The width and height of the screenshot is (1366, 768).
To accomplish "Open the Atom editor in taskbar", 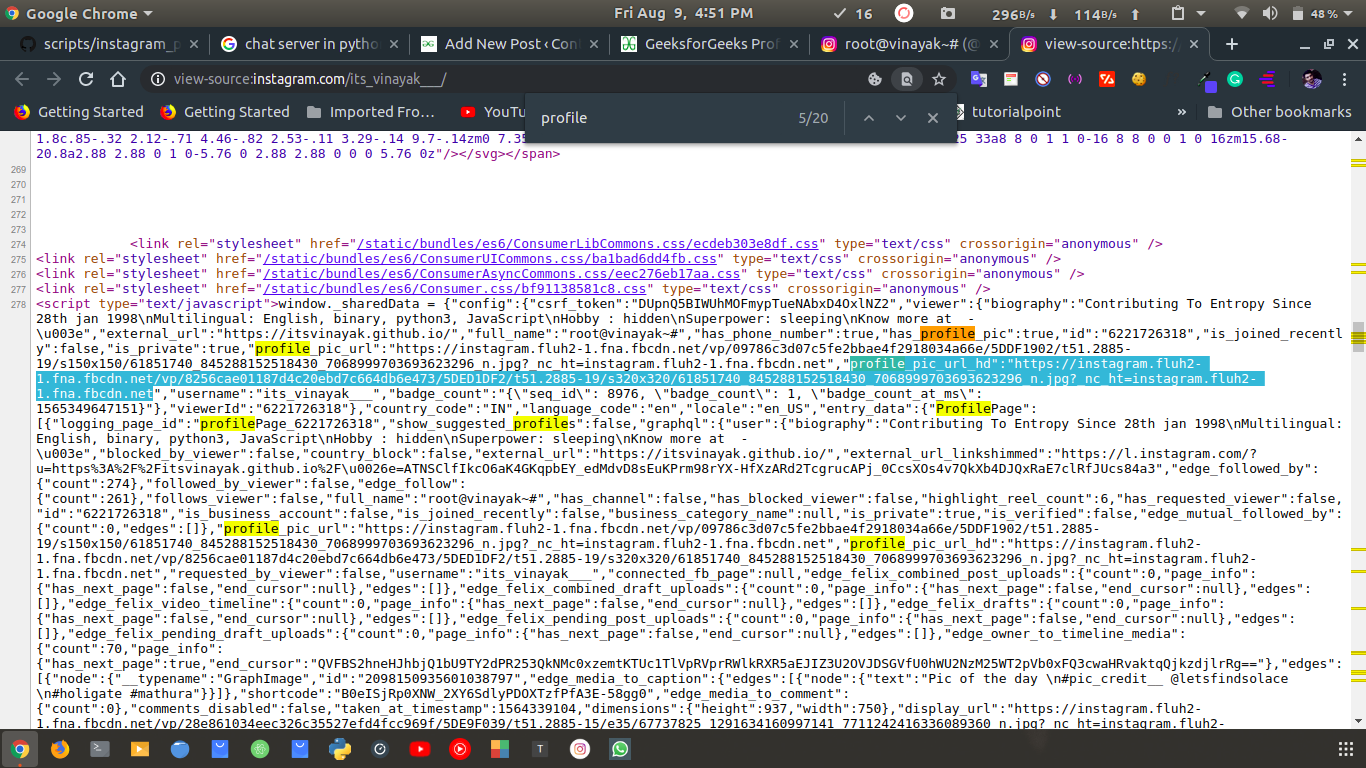I will [x=260, y=748].
